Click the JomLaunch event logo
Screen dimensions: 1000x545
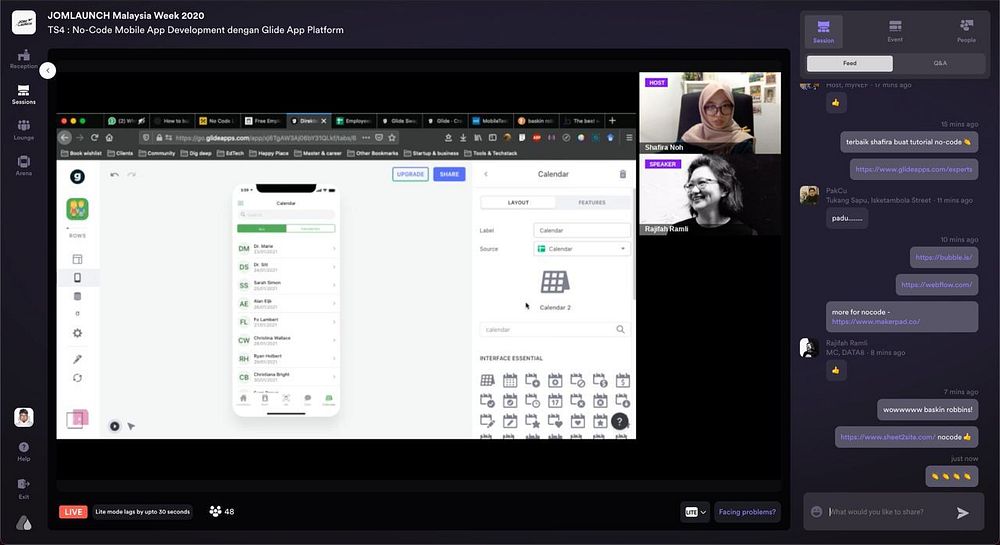[24, 22]
